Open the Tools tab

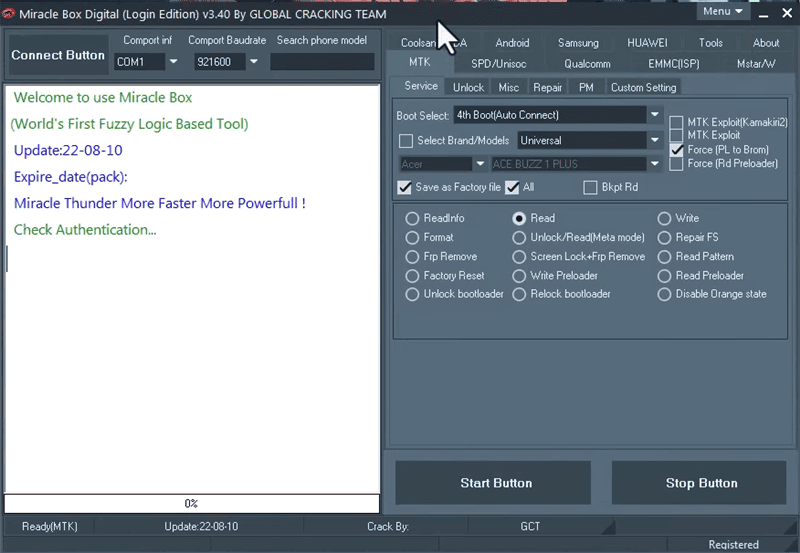pos(711,43)
